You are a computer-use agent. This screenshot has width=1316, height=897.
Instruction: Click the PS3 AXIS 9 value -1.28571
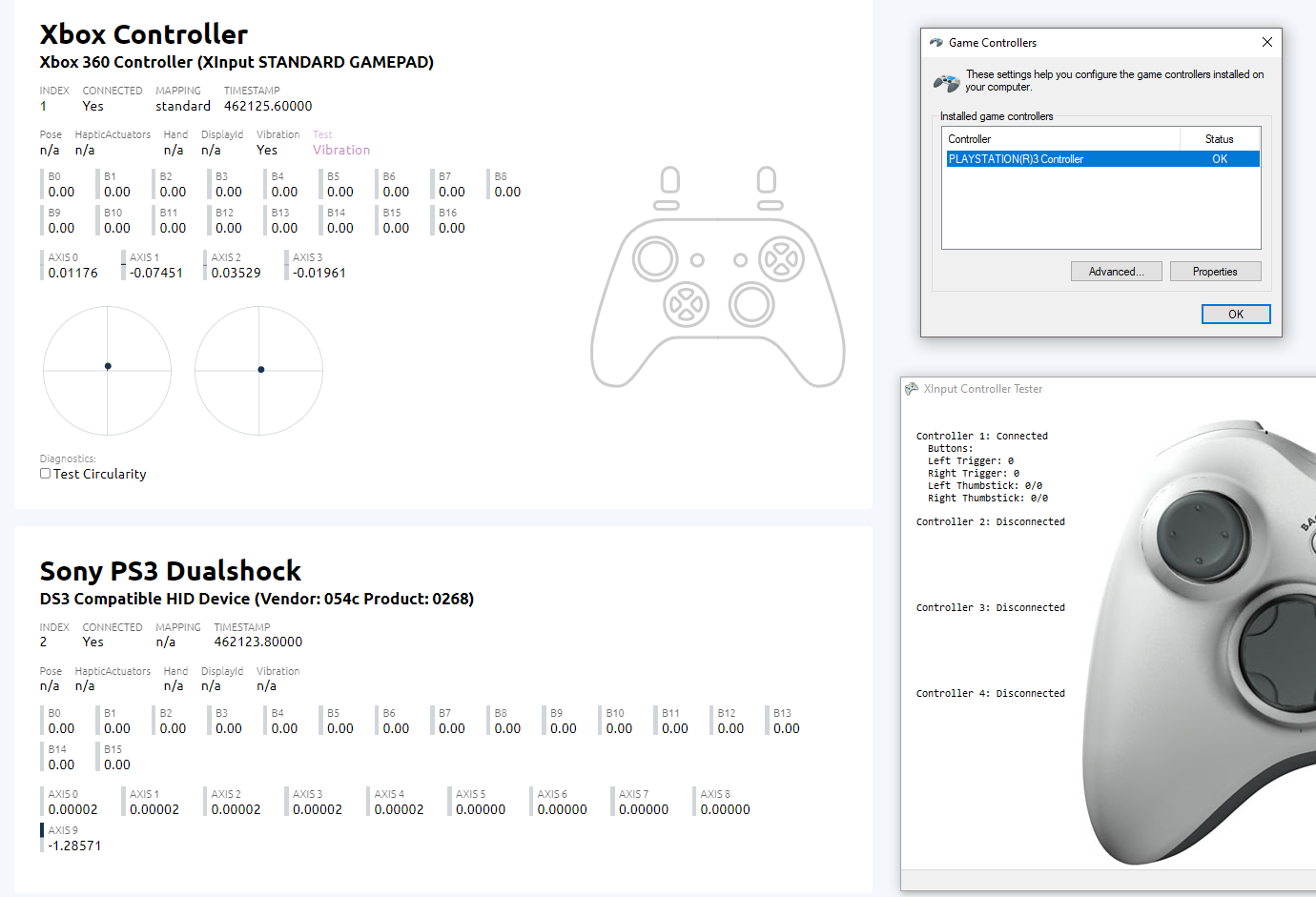click(x=74, y=846)
